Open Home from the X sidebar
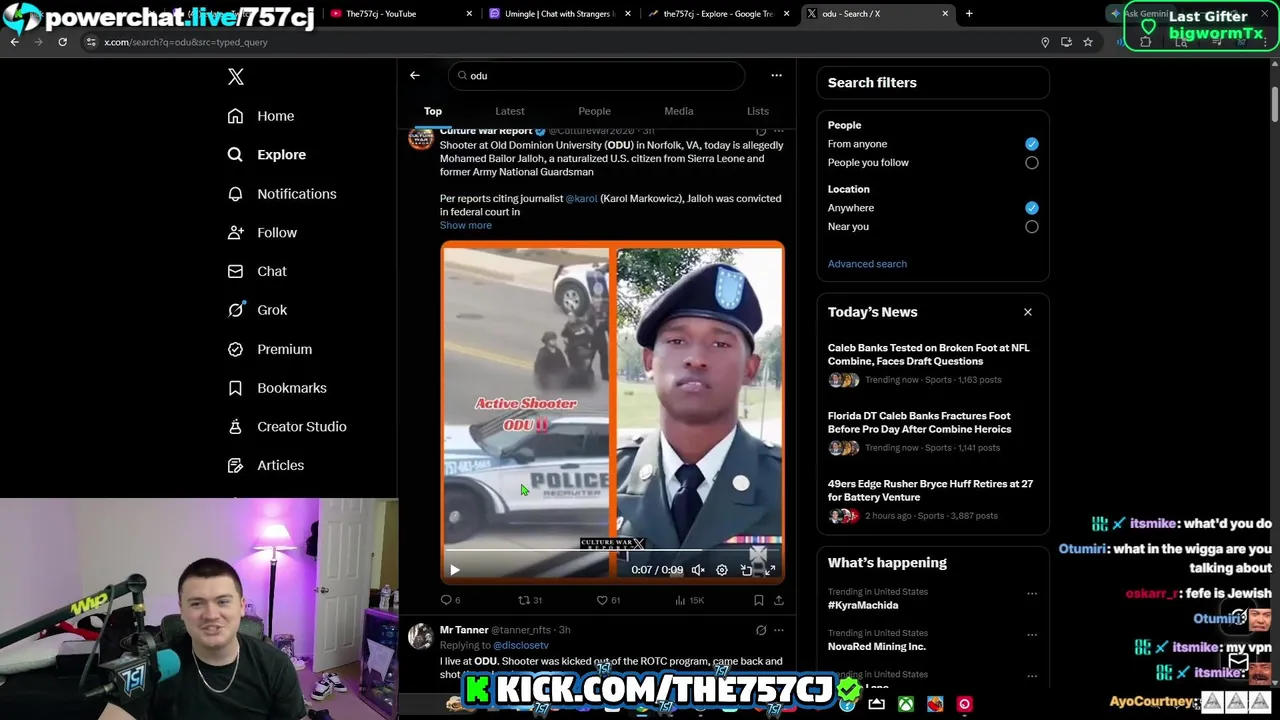The height and width of the screenshot is (720, 1280). click(261, 116)
